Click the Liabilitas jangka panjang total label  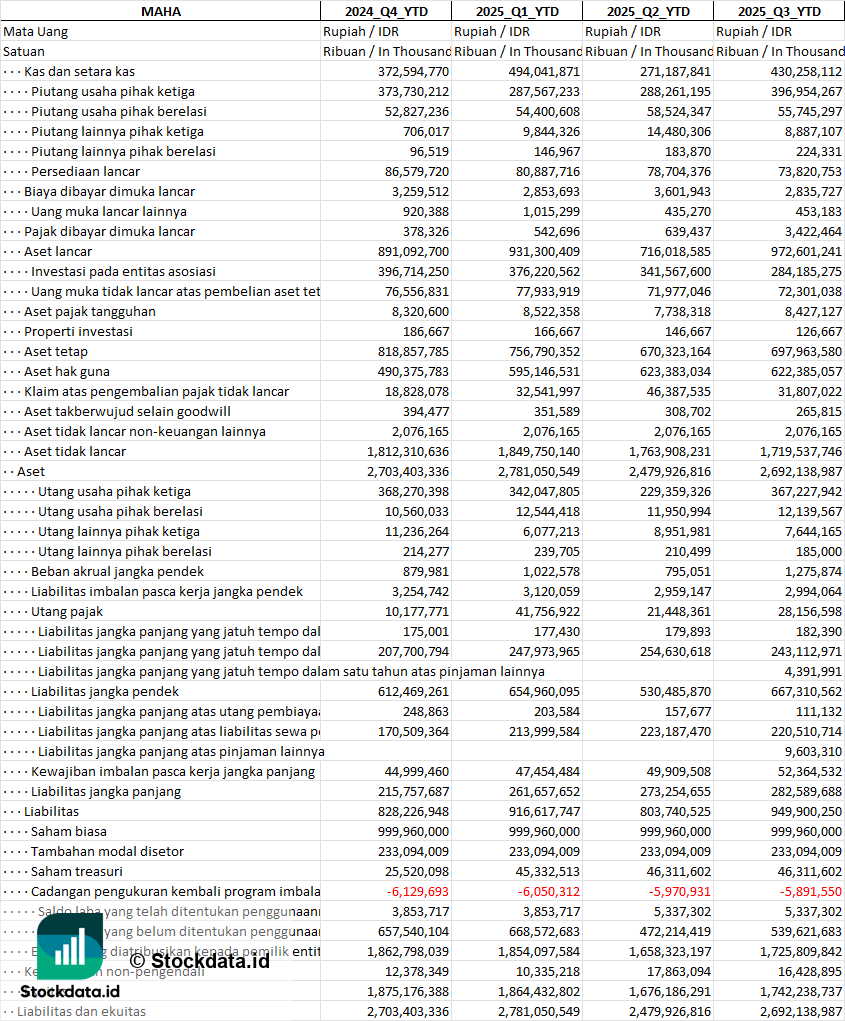(x=106, y=792)
